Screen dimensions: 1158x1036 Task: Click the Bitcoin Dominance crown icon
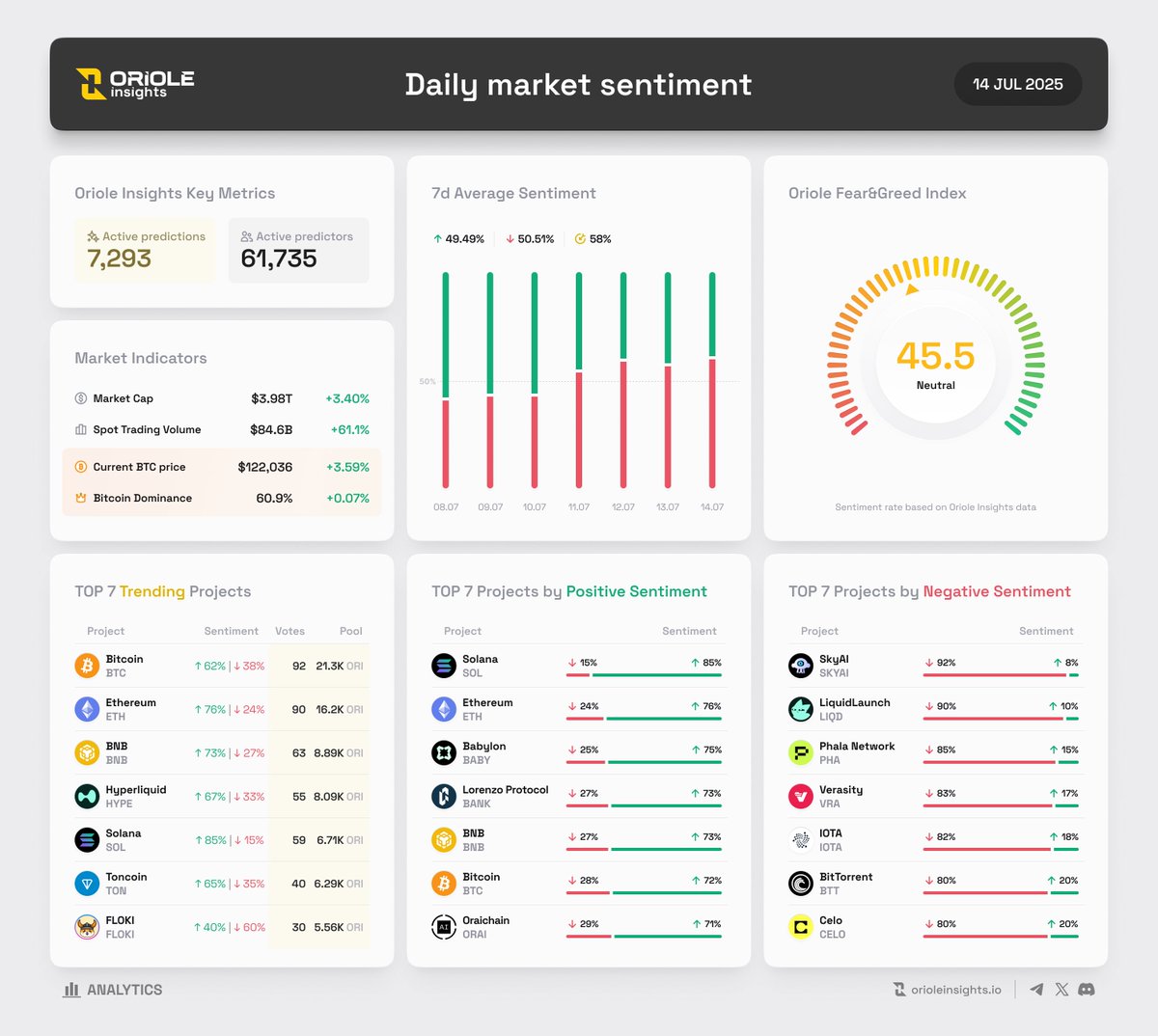coord(81,498)
